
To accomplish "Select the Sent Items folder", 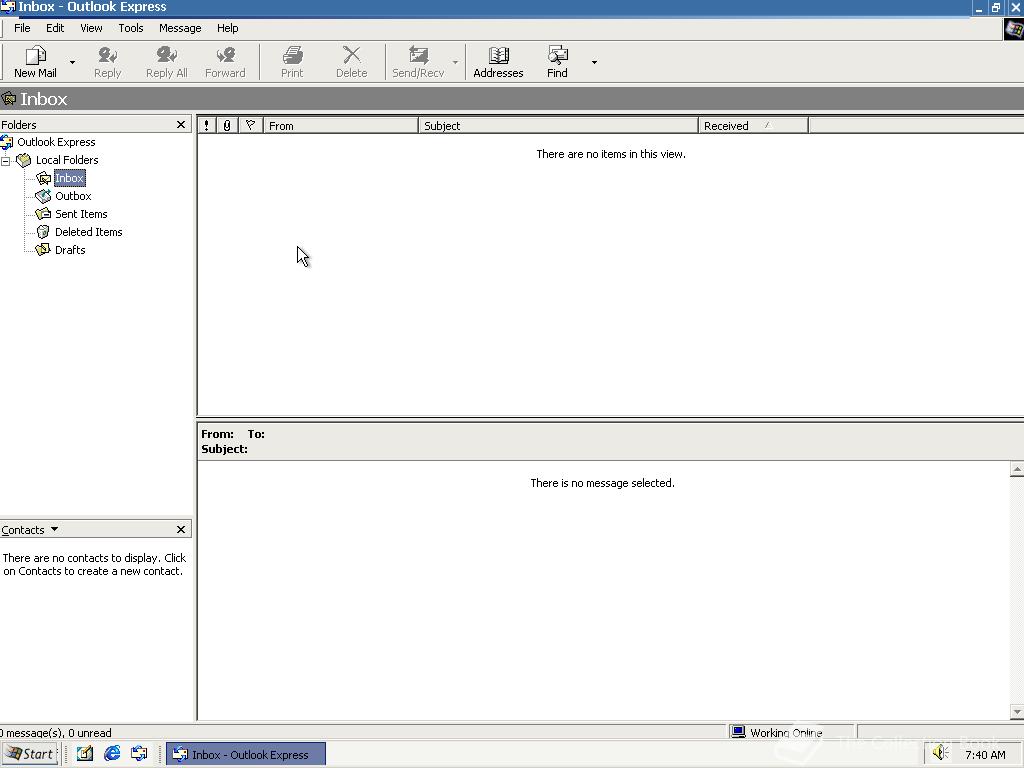I will [x=81, y=214].
